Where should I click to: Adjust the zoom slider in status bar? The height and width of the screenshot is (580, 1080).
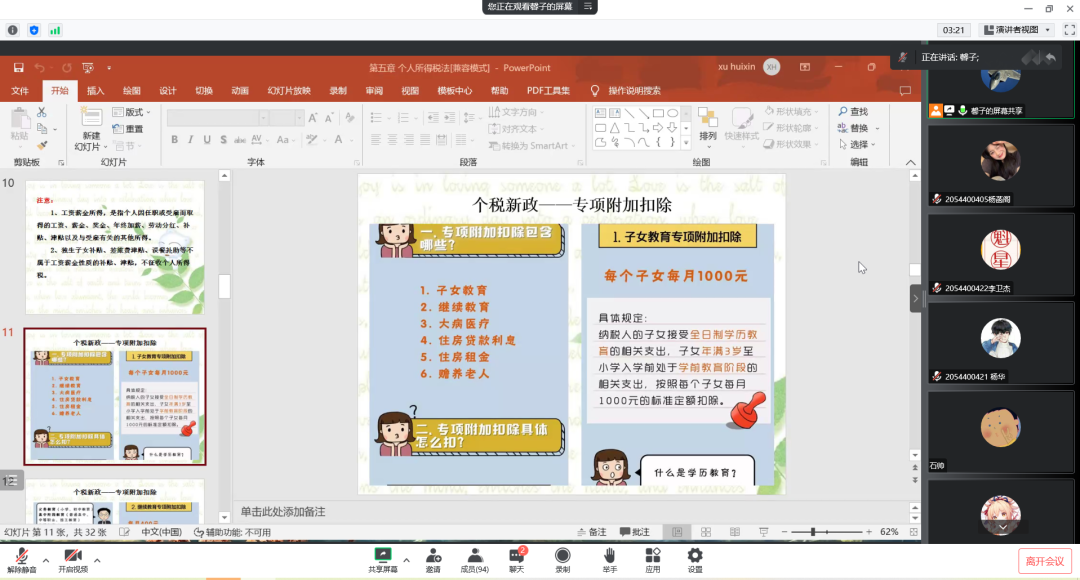pos(815,532)
